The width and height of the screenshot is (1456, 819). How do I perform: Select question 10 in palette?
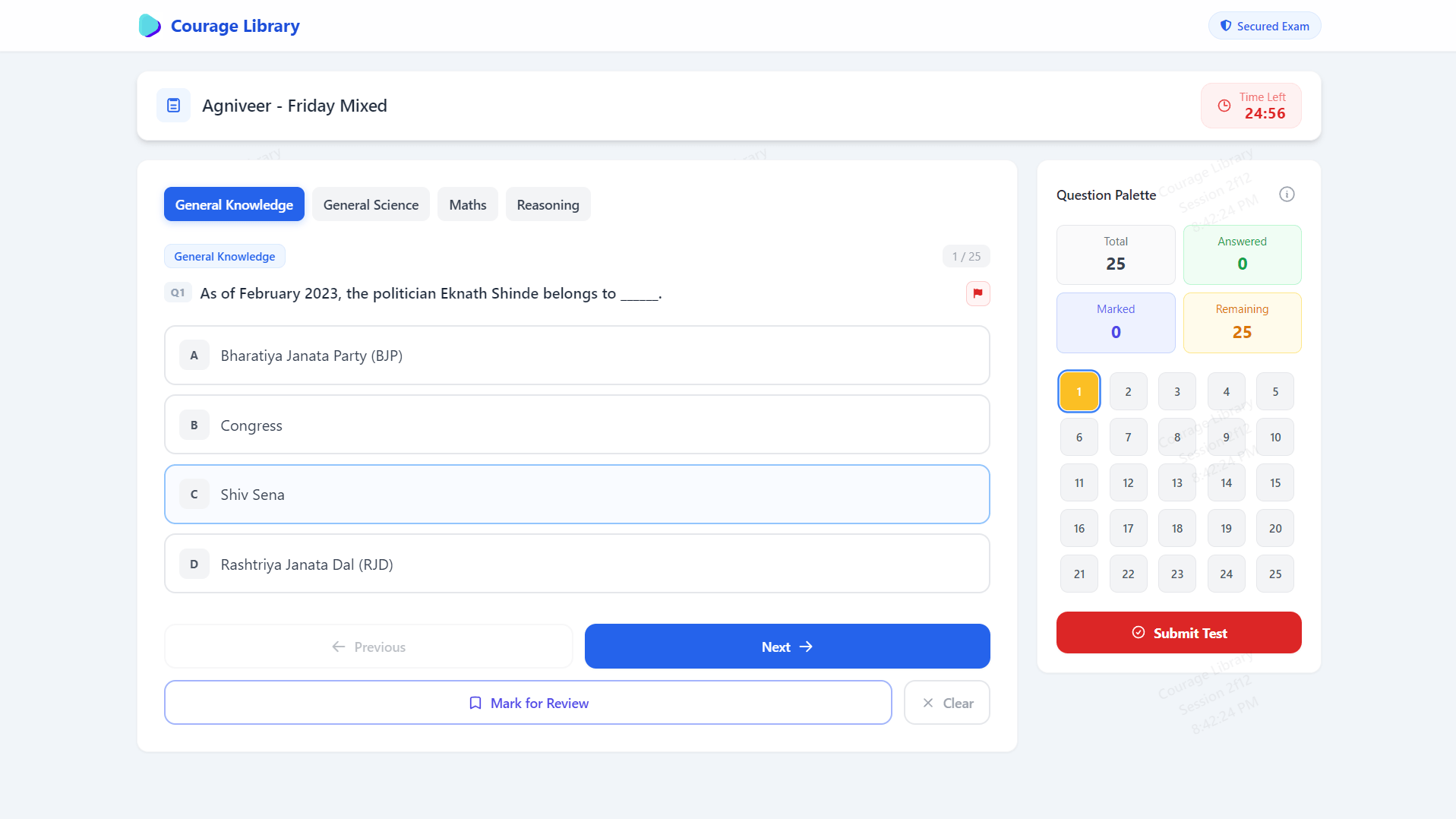(x=1275, y=438)
